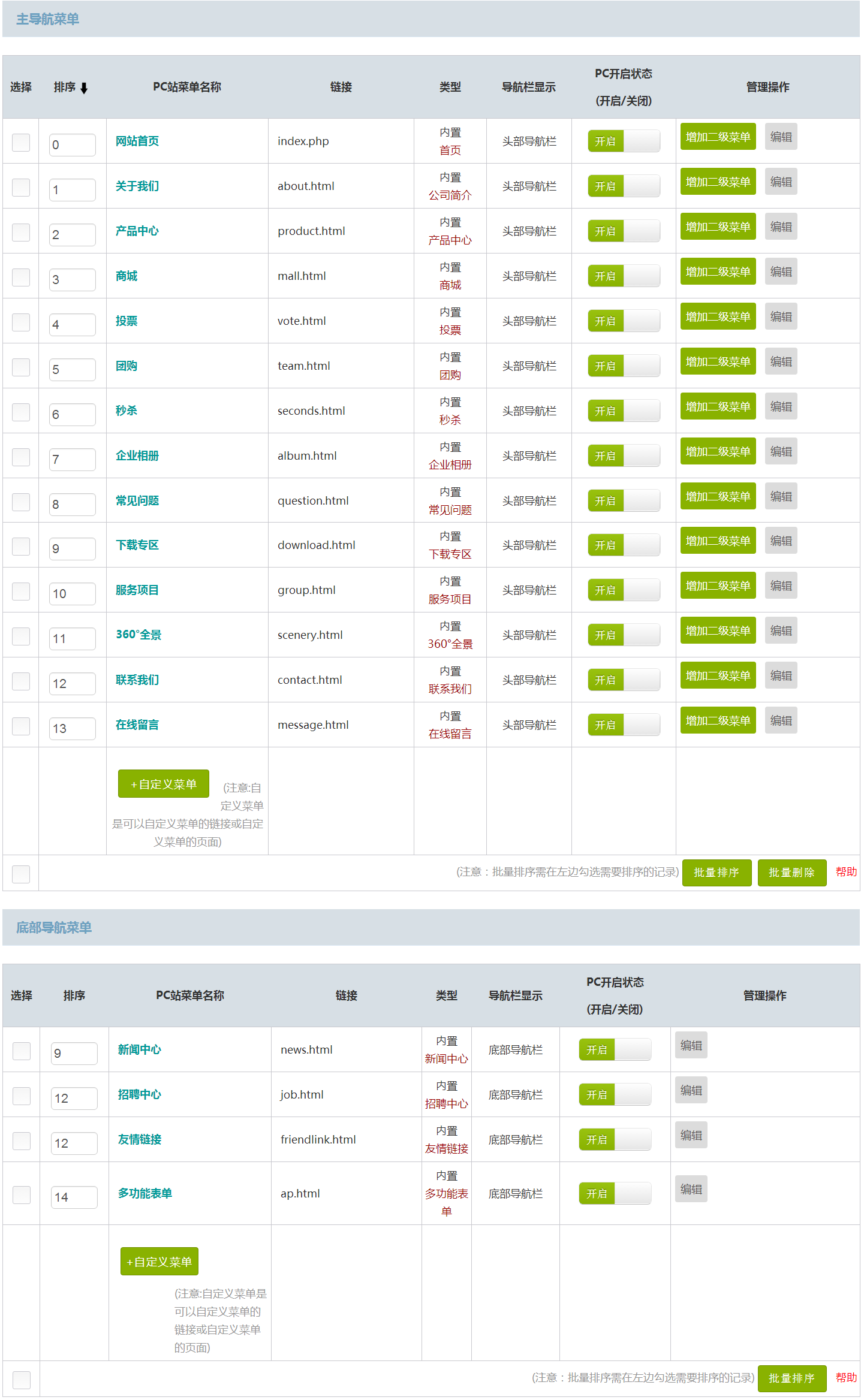Toggle the 开启 switch for 招聘中心

click(615, 1094)
